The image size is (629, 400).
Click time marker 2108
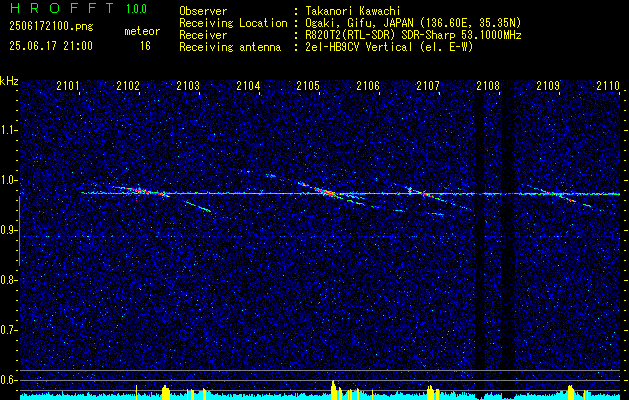(488, 85)
